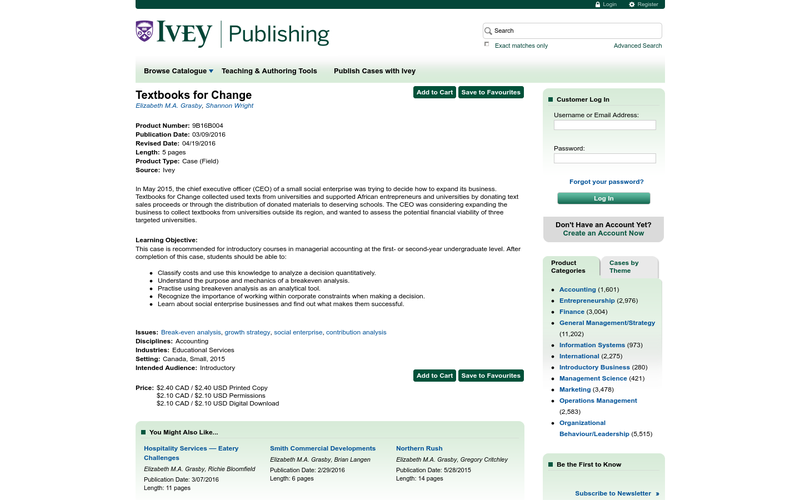This screenshot has height=500, width=800.
Task: Open Hospitality Services — Eatery Challenges case
Action: click(x=191, y=453)
